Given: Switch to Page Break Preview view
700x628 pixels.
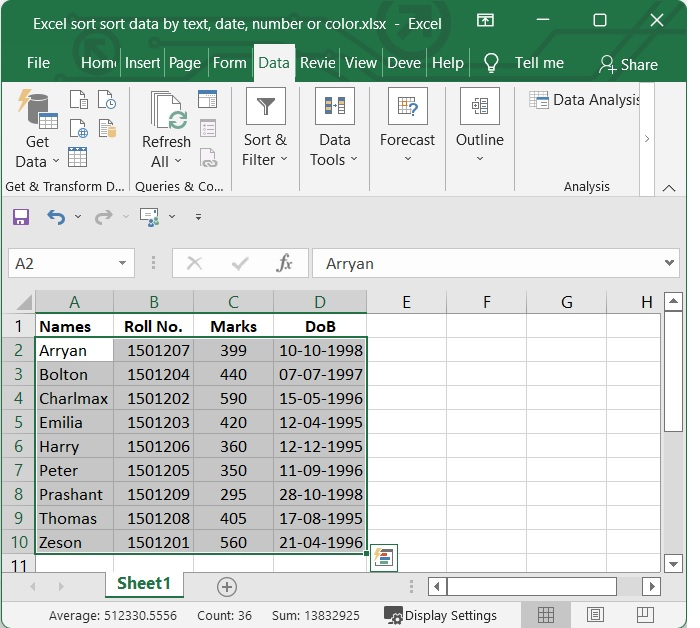Looking at the screenshot, I should [645, 614].
